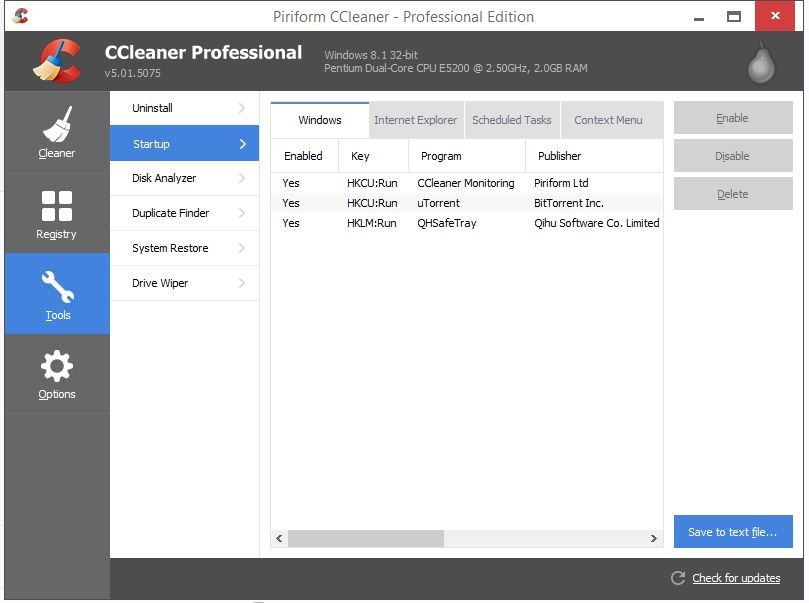809x603 pixels.
Task: Switch to the Scheduled Tasks tab
Action: 511,120
